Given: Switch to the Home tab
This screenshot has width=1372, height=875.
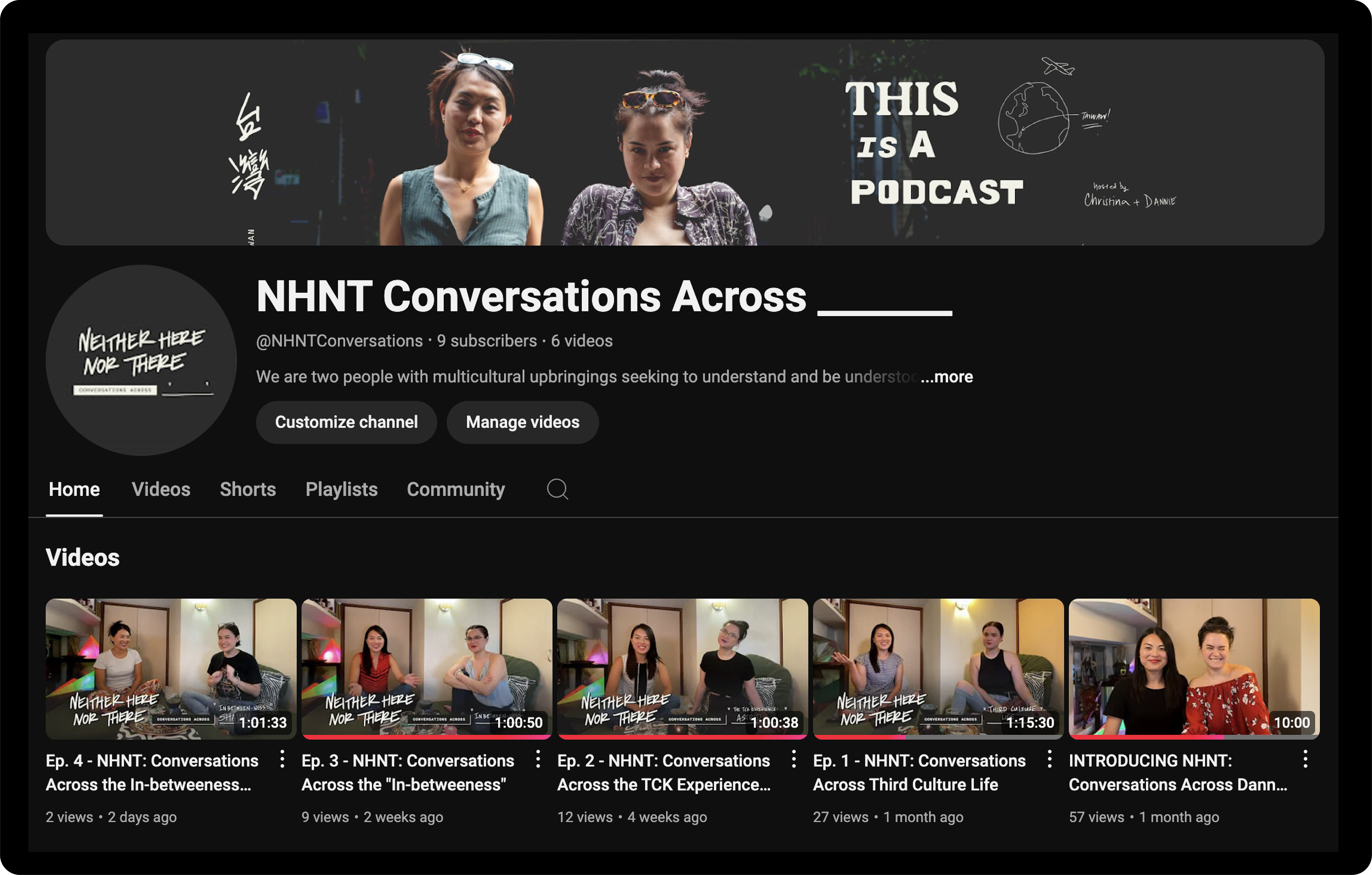Looking at the screenshot, I should [74, 489].
